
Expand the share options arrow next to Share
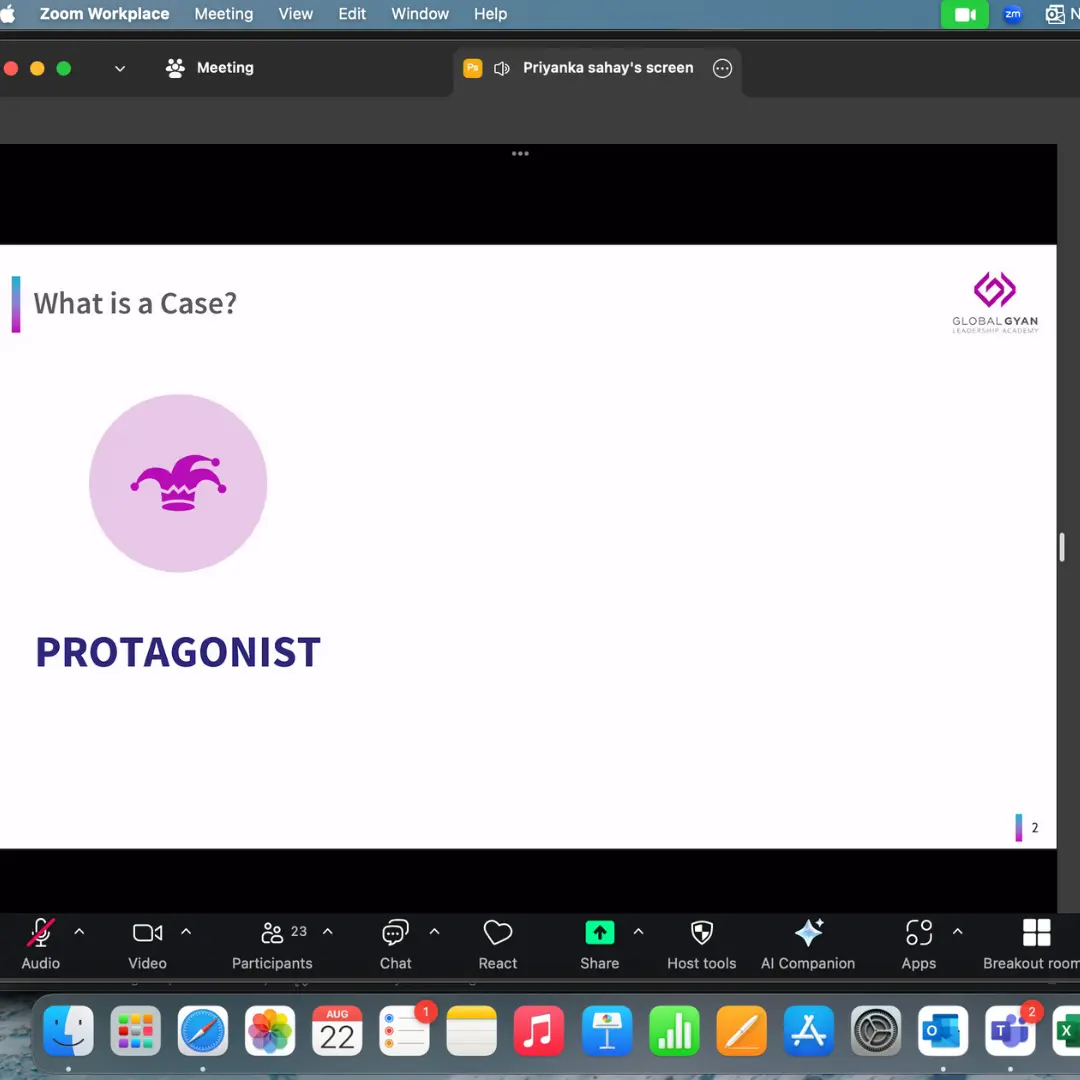(x=638, y=932)
